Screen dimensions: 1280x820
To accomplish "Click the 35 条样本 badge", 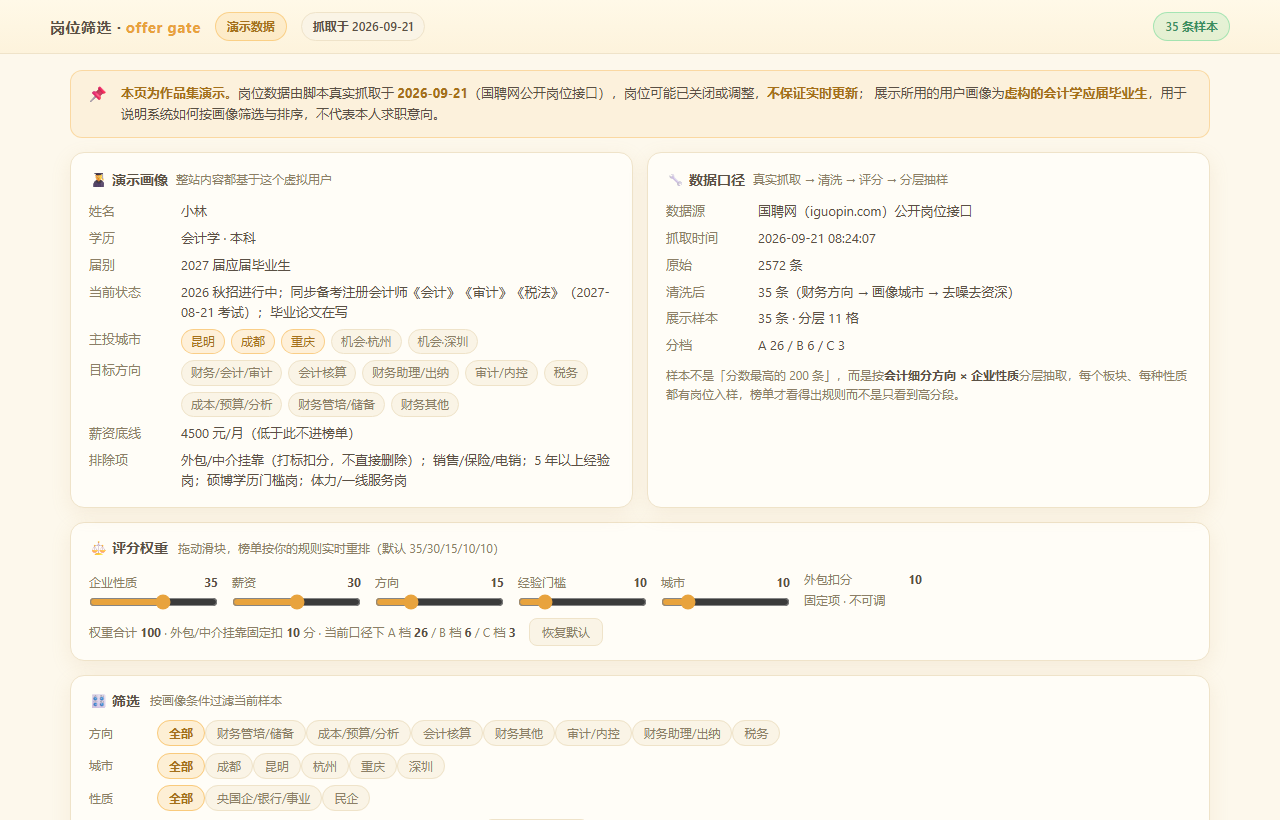I will [x=1191, y=27].
